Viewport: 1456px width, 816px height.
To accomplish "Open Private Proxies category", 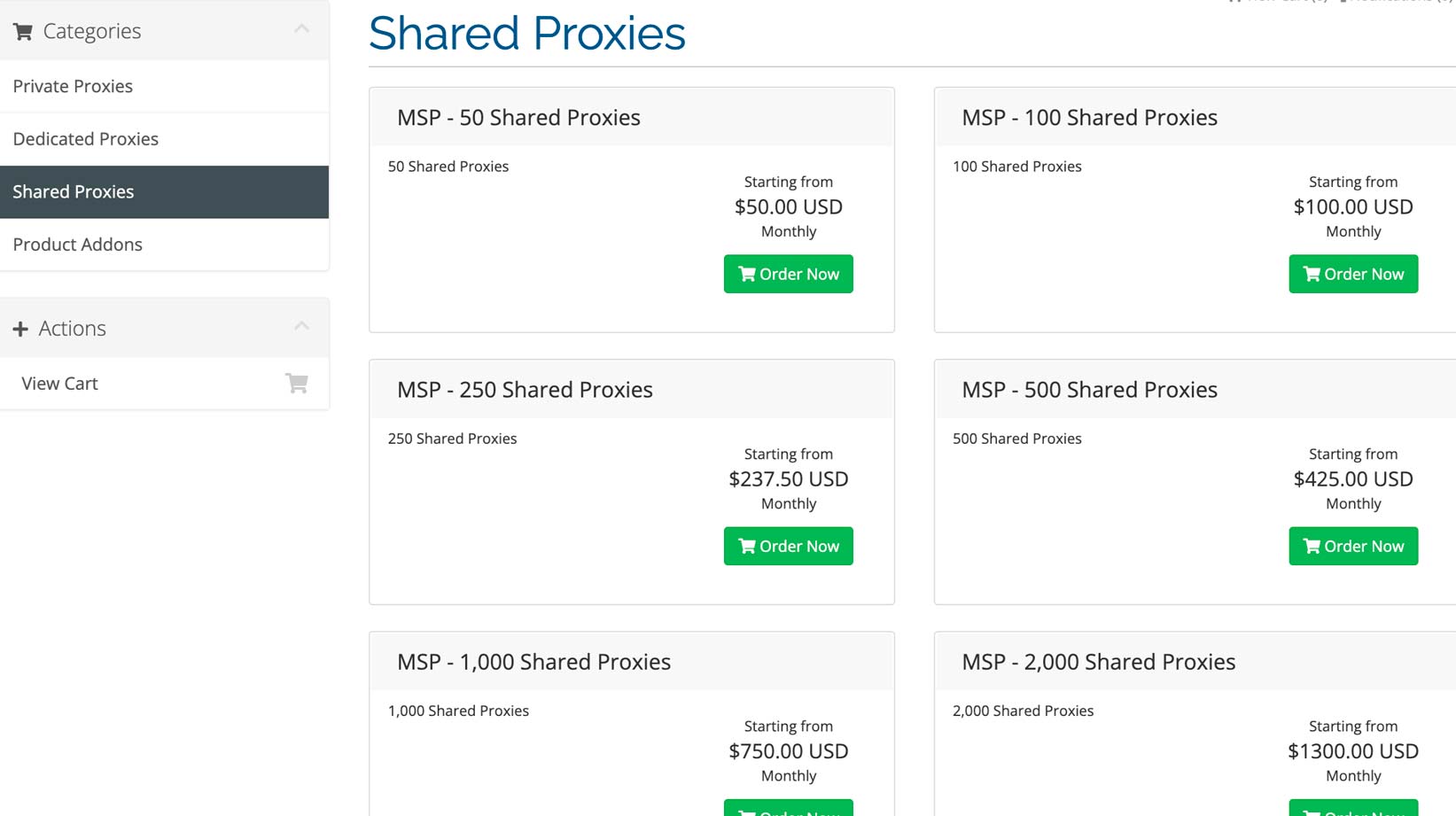I will [x=73, y=86].
